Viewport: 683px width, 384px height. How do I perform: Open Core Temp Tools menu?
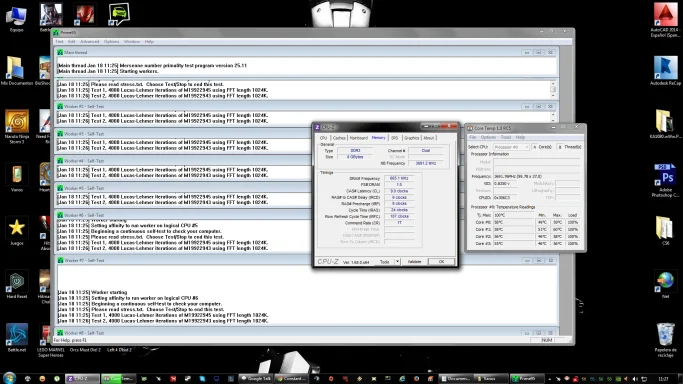[x=506, y=137]
